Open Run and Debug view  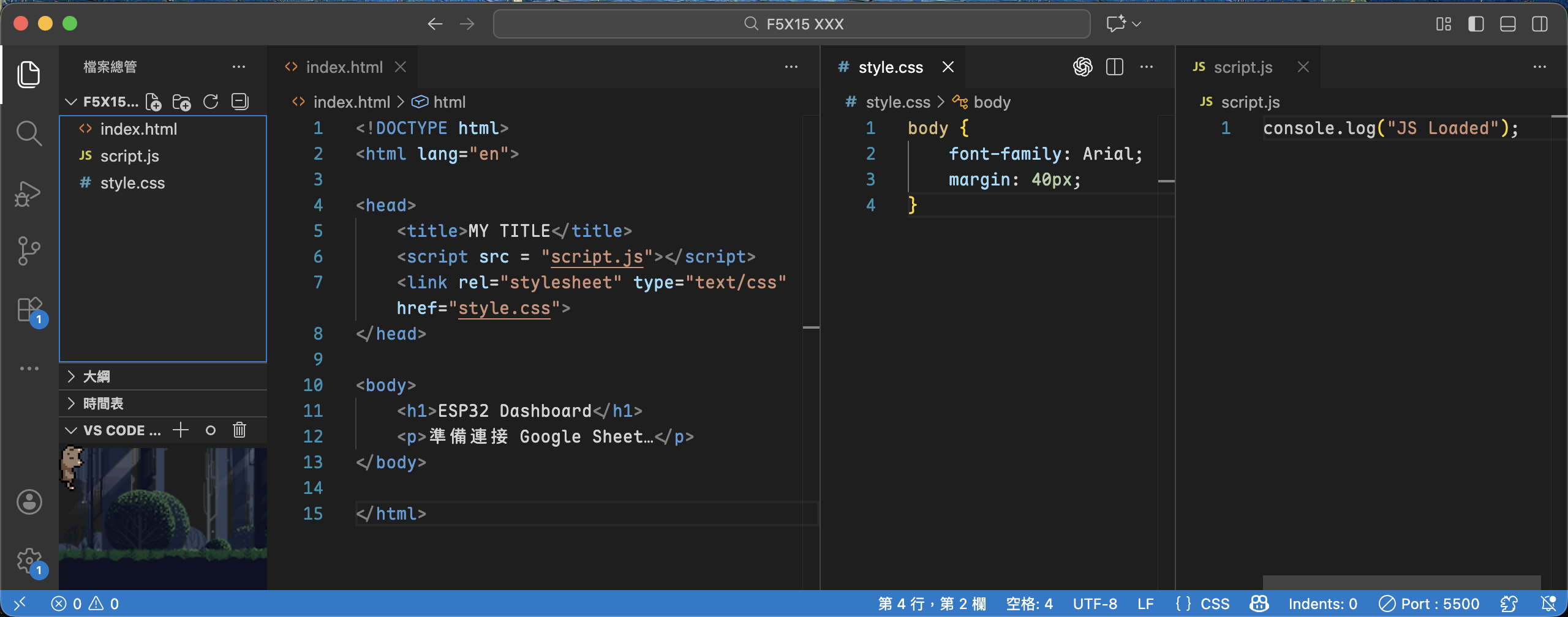(29, 194)
